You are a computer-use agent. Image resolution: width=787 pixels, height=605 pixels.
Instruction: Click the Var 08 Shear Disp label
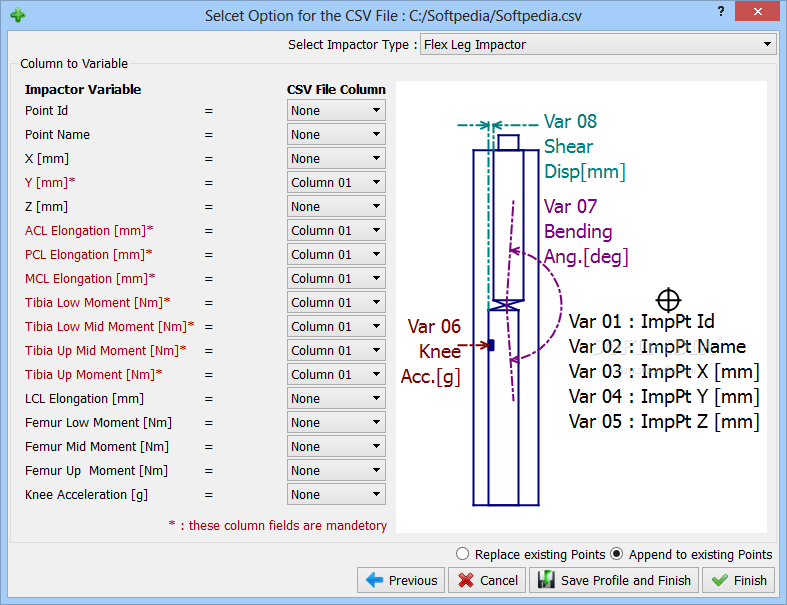click(x=585, y=146)
